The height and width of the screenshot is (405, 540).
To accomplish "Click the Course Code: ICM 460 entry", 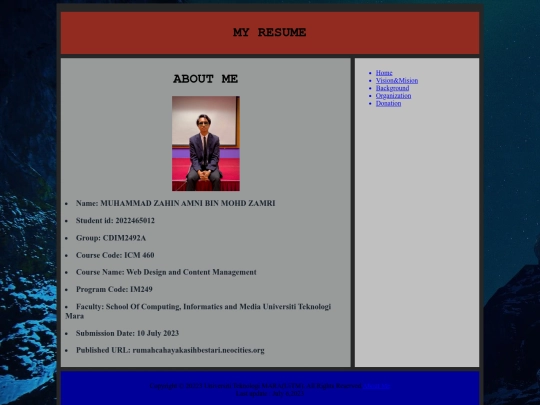I will click(115, 255).
